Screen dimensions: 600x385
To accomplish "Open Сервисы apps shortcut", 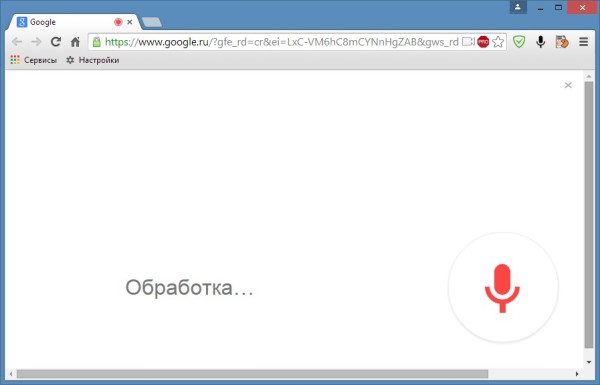I will (34, 60).
